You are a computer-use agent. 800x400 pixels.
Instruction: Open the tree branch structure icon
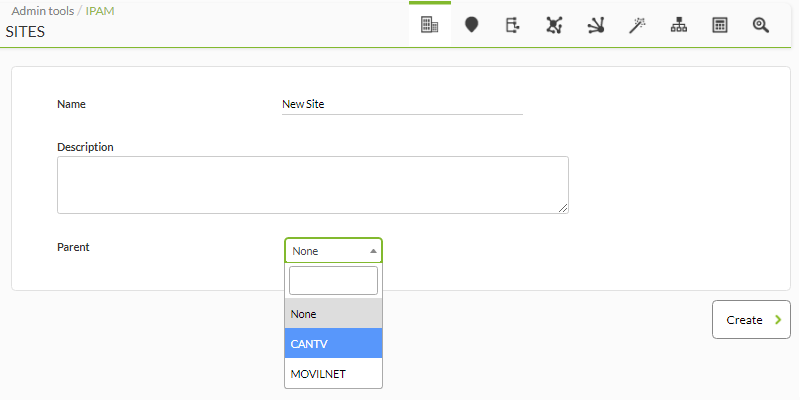(x=512, y=25)
